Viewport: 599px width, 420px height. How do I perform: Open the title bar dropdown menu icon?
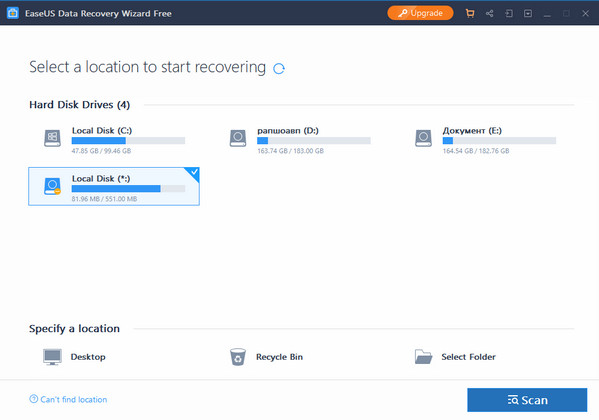tap(528, 14)
